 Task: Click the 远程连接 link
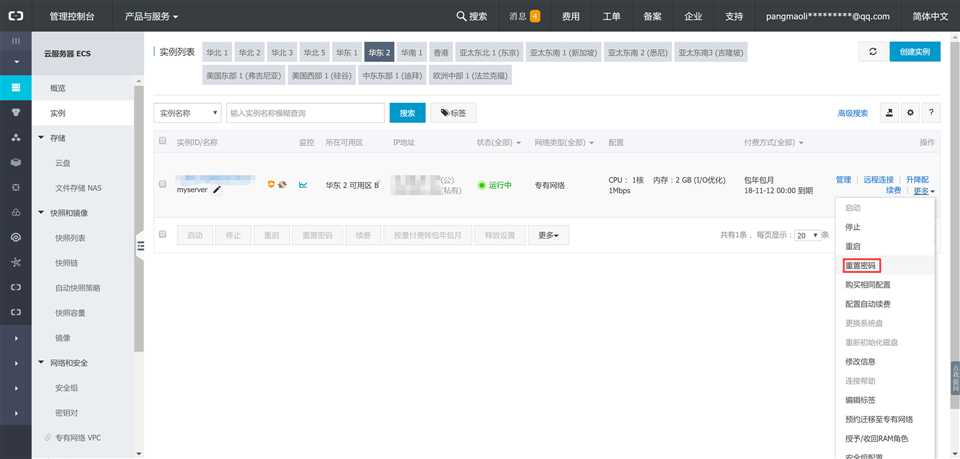click(x=878, y=180)
